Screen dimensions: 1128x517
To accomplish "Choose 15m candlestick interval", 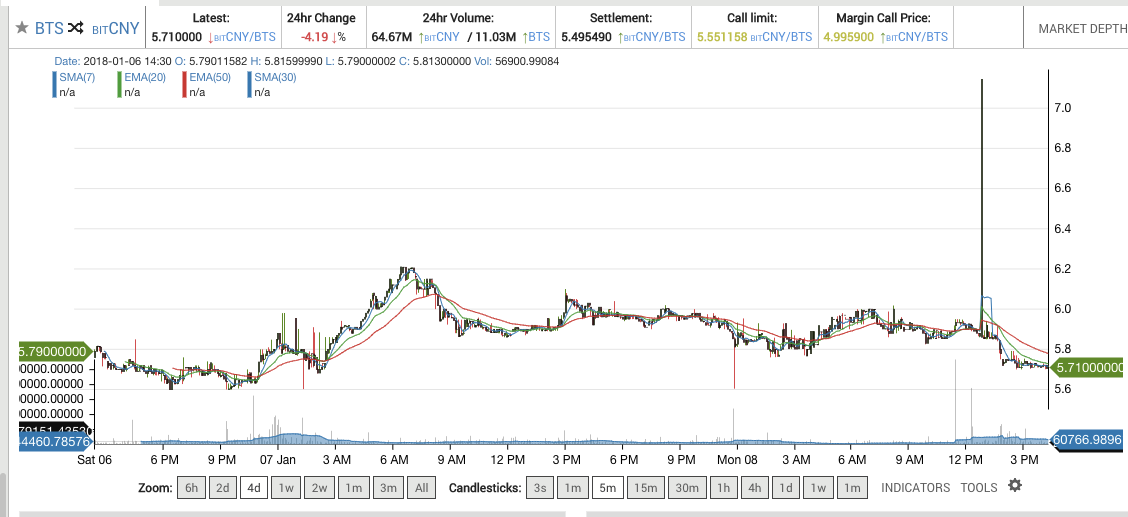I will [645, 488].
